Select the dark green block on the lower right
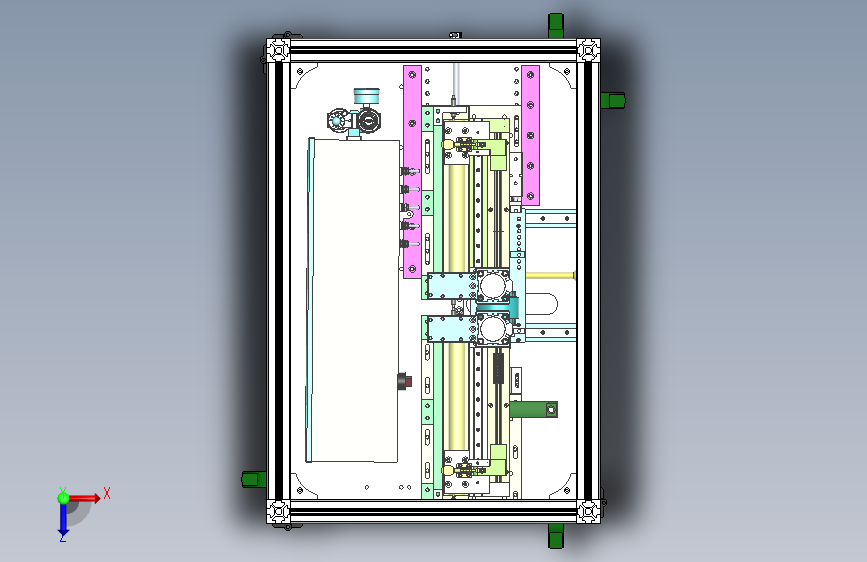Screen dimensions: 867x562 [534, 409]
